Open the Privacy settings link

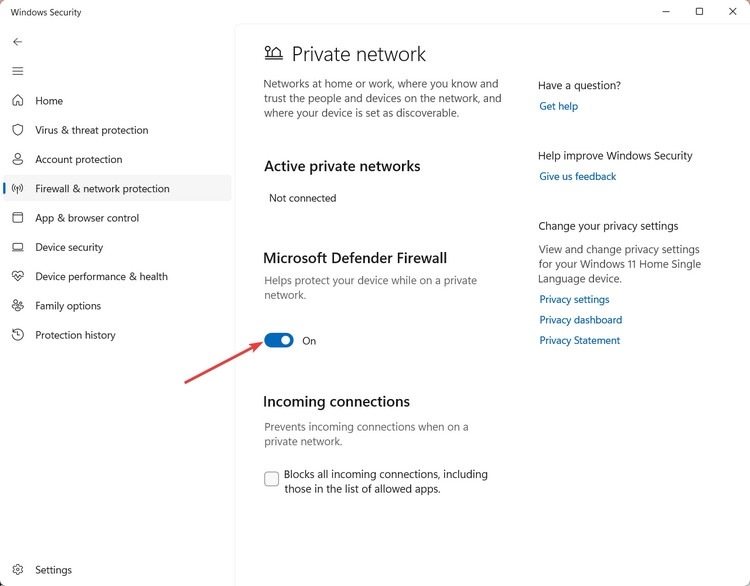click(574, 299)
